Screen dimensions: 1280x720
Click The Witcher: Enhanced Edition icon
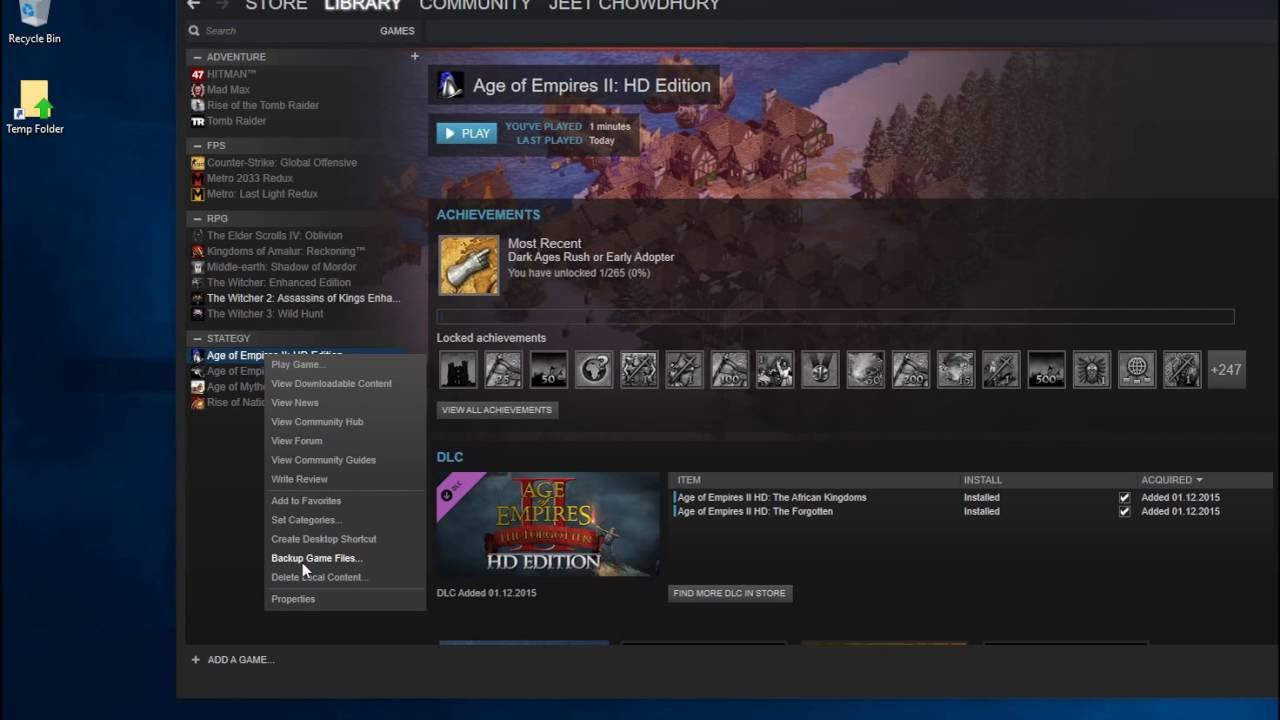point(198,283)
